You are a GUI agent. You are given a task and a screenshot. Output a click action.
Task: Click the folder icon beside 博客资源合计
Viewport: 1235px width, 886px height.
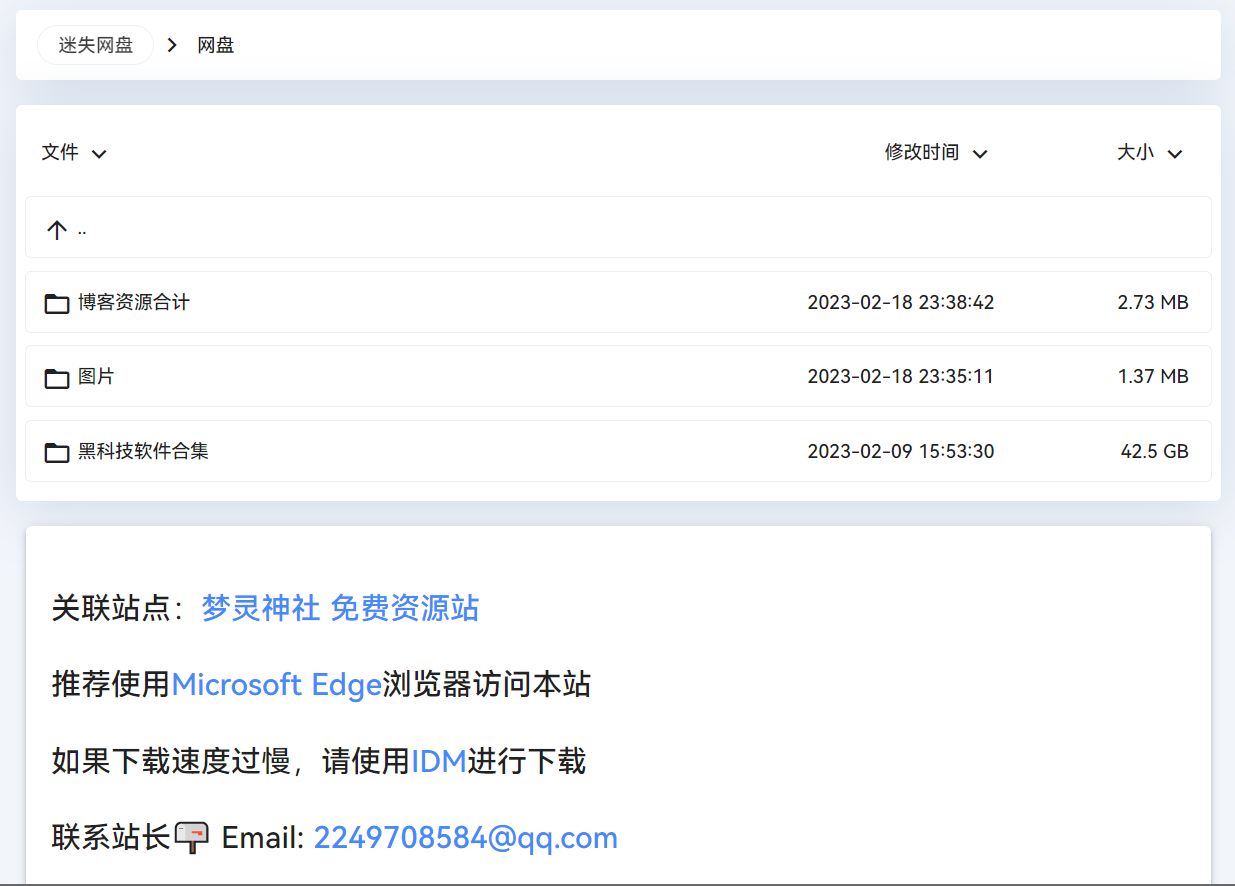click(x=57, y=303)
